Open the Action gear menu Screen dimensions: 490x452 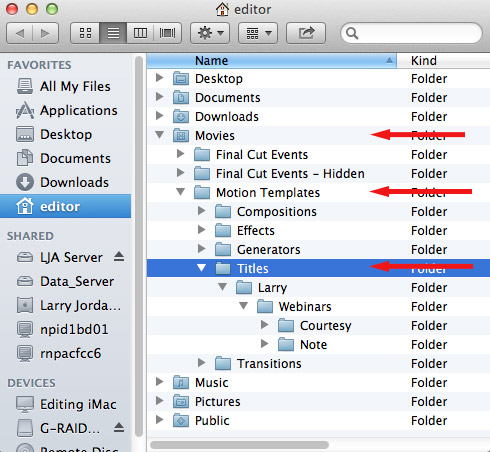point(210,33)
